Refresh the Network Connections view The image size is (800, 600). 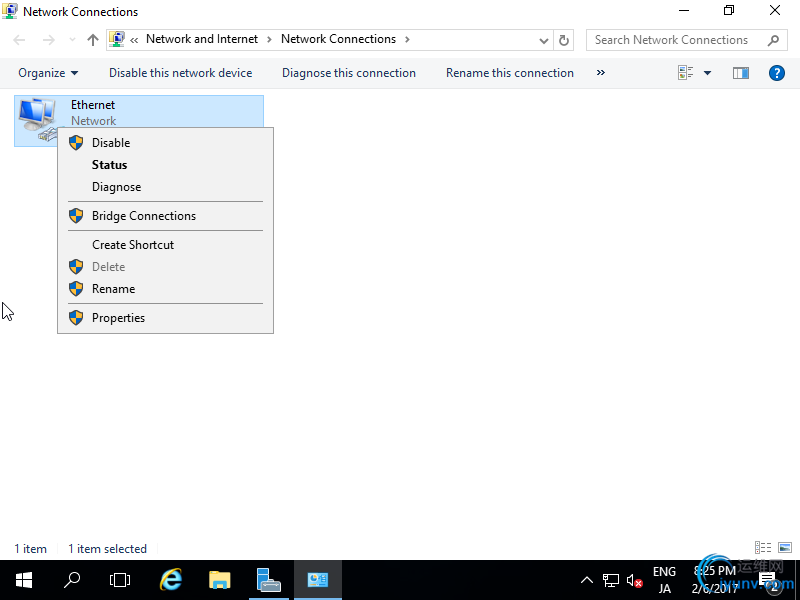click(564, 40)
